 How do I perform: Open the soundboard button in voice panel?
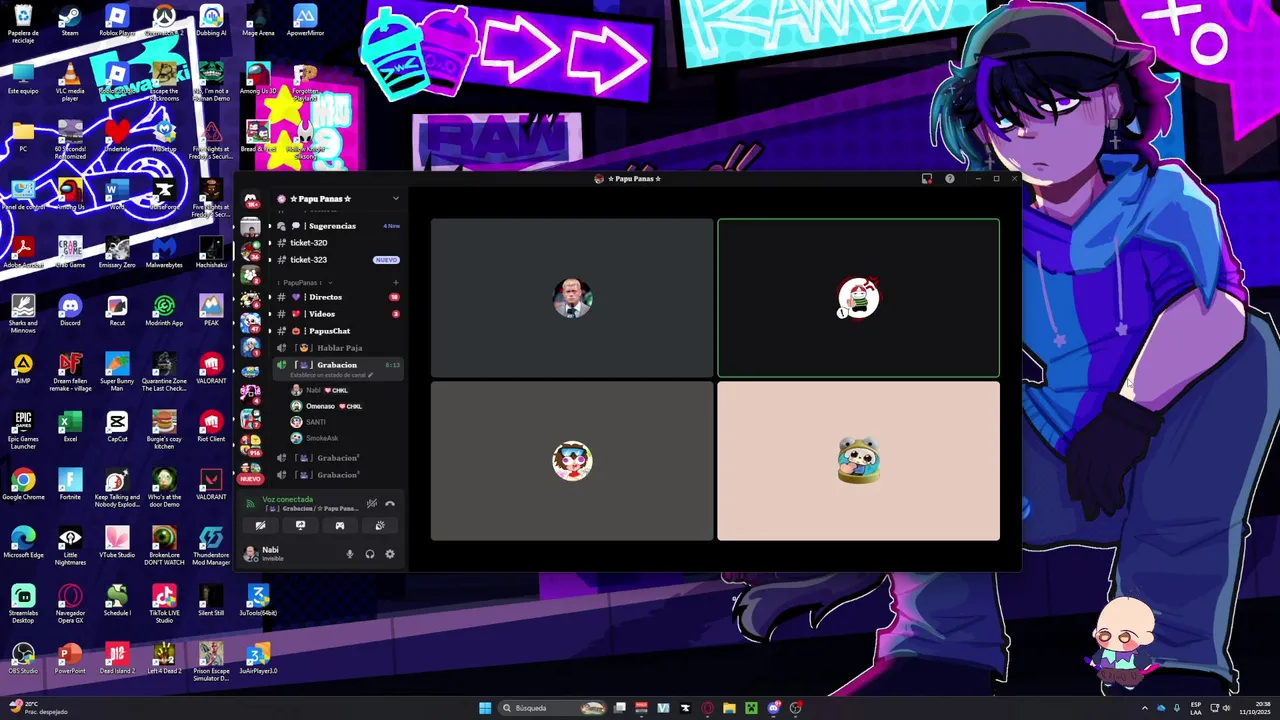coord(380,525)
